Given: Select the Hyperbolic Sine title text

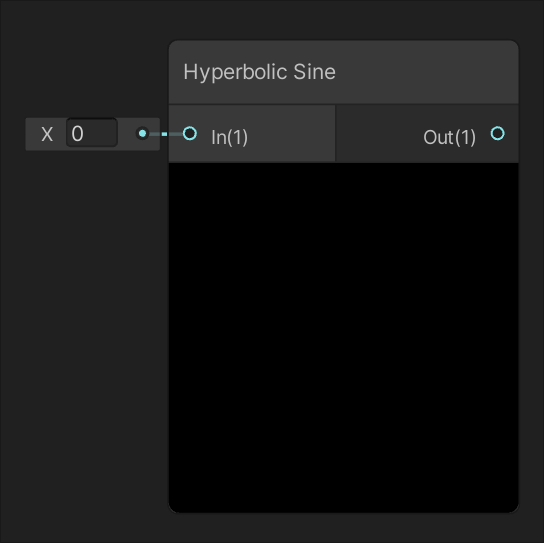Looking at the screenshot, I should coord(260,72).
